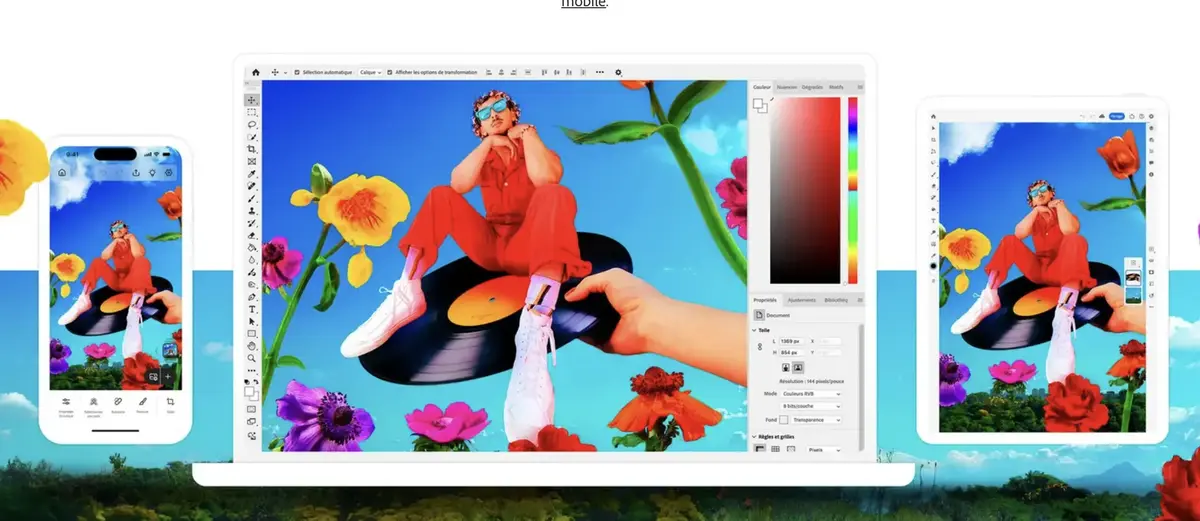
Task: Tap the crop tool on phone bottom bar
Action: click(170, 402)
